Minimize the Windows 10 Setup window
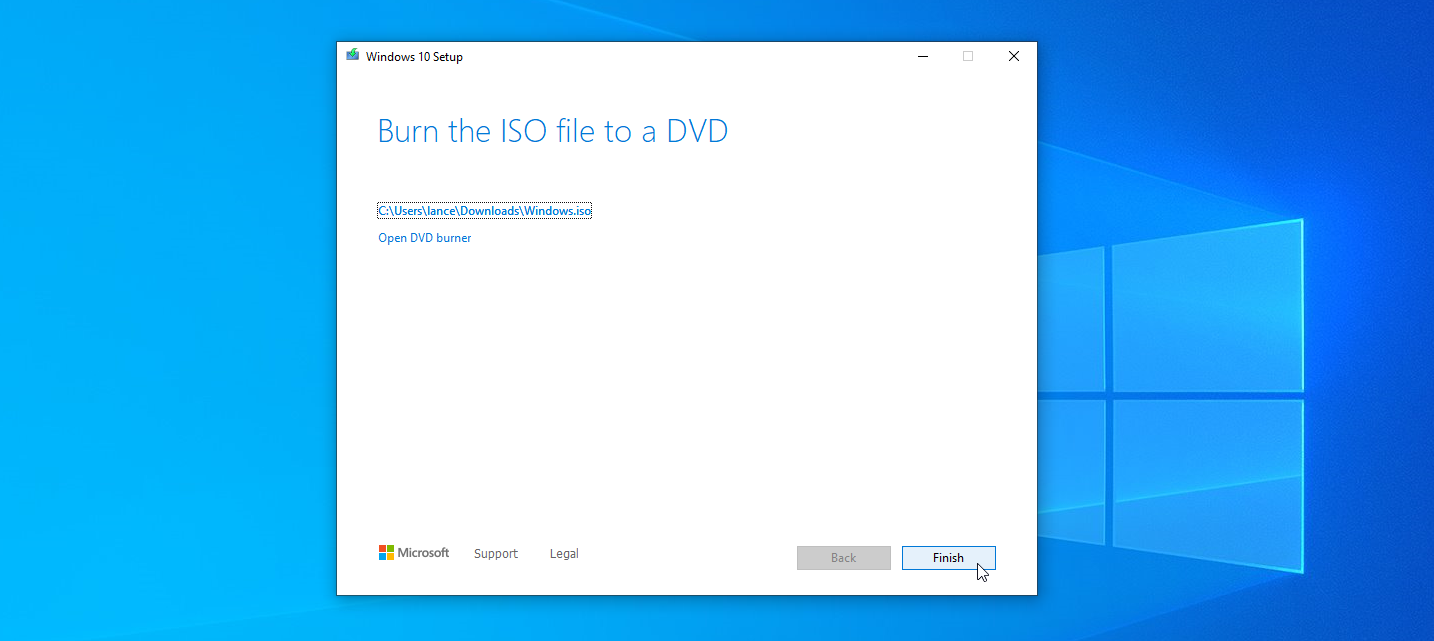 922,56
